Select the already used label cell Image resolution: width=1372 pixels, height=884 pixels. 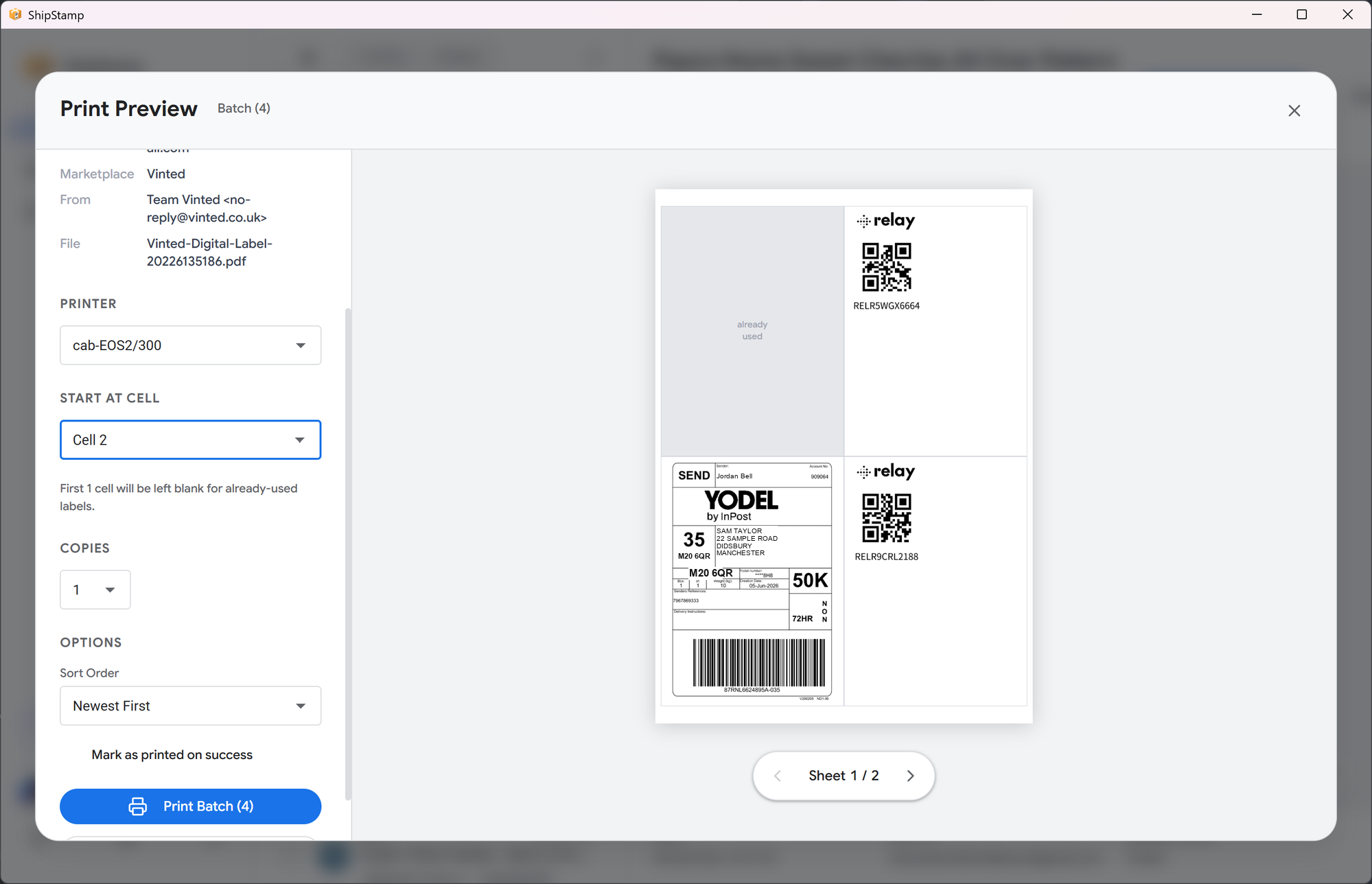(752, 331)
